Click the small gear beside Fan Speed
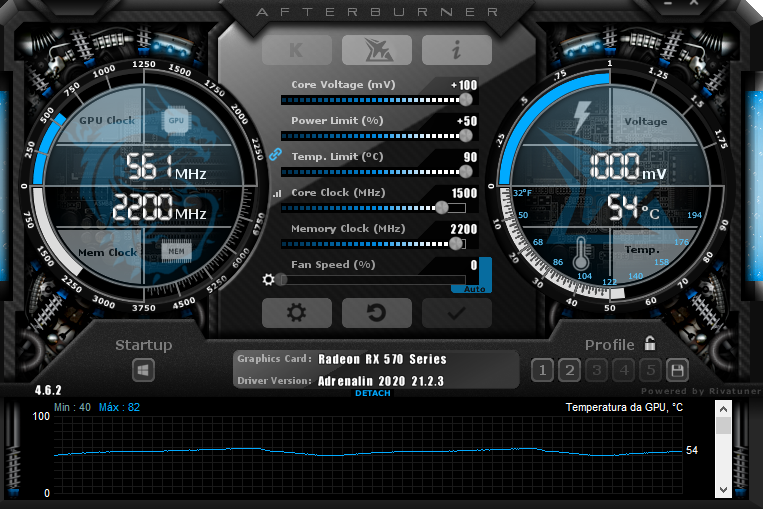 click(x=269, y=280)
